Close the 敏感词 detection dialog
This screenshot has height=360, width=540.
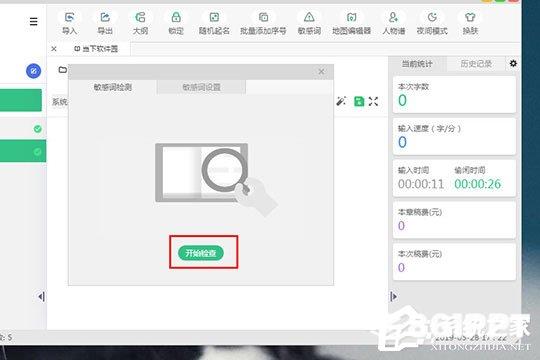tap(321, 71)
